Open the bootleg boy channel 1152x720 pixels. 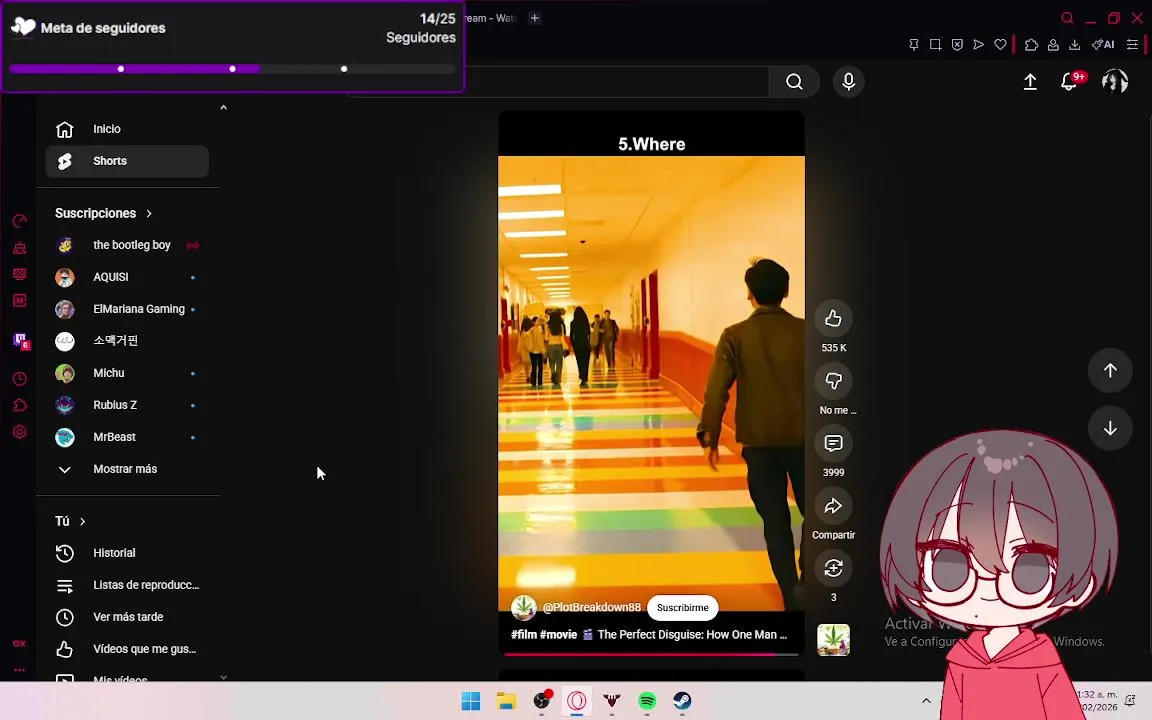127,245
